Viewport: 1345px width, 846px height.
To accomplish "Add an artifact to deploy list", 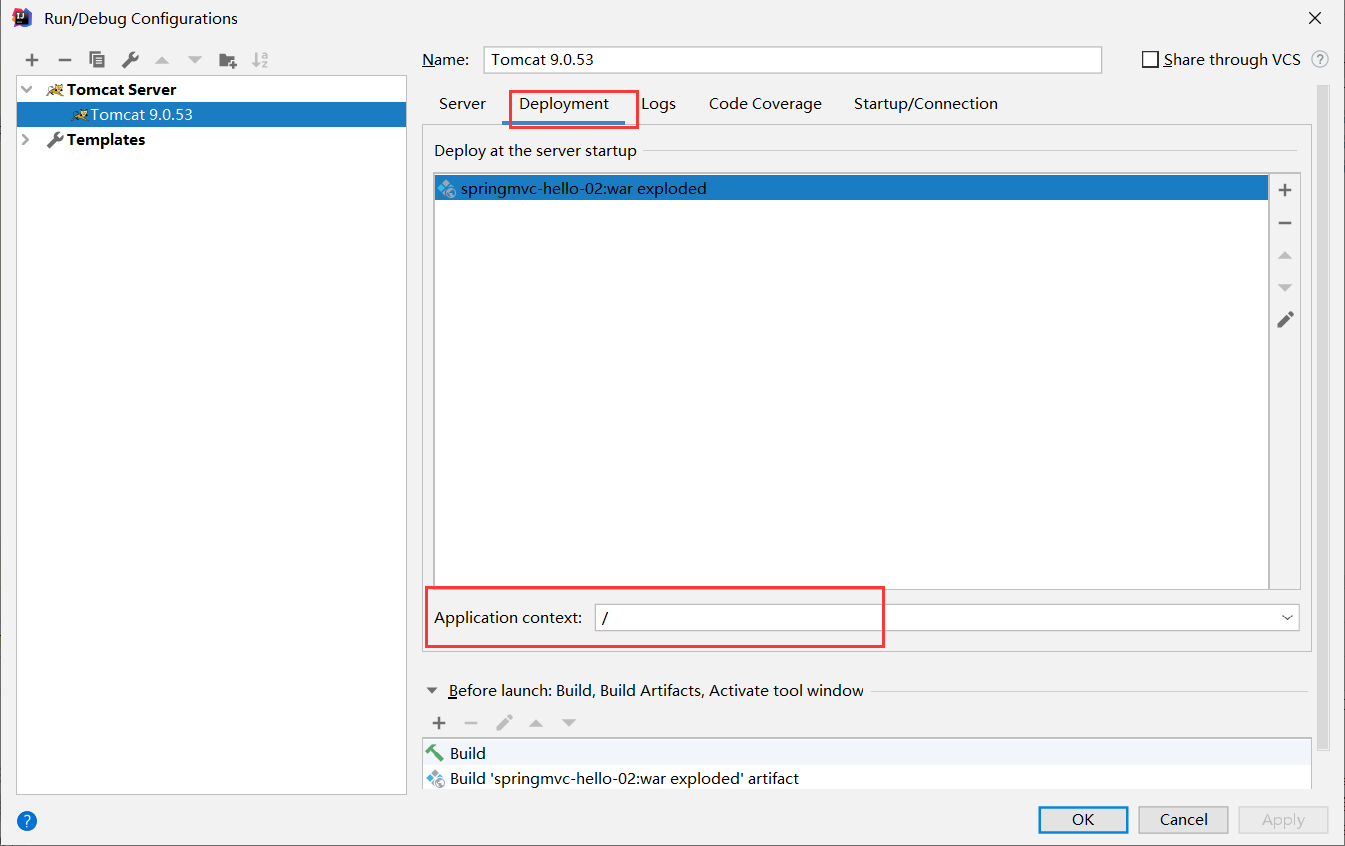I will pyautogui.click(x=1285, y=190).
